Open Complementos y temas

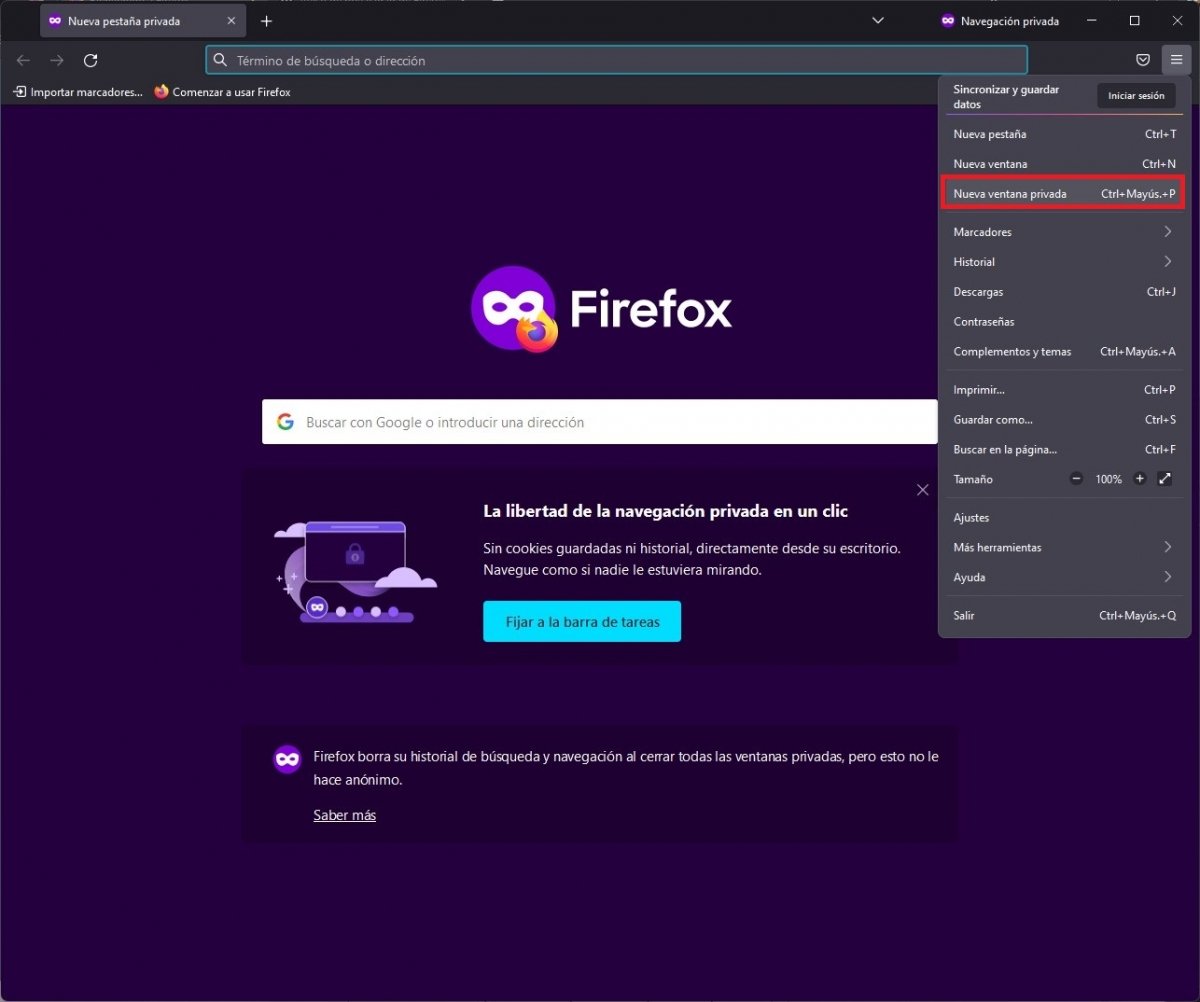click(x=1064, y=352)
